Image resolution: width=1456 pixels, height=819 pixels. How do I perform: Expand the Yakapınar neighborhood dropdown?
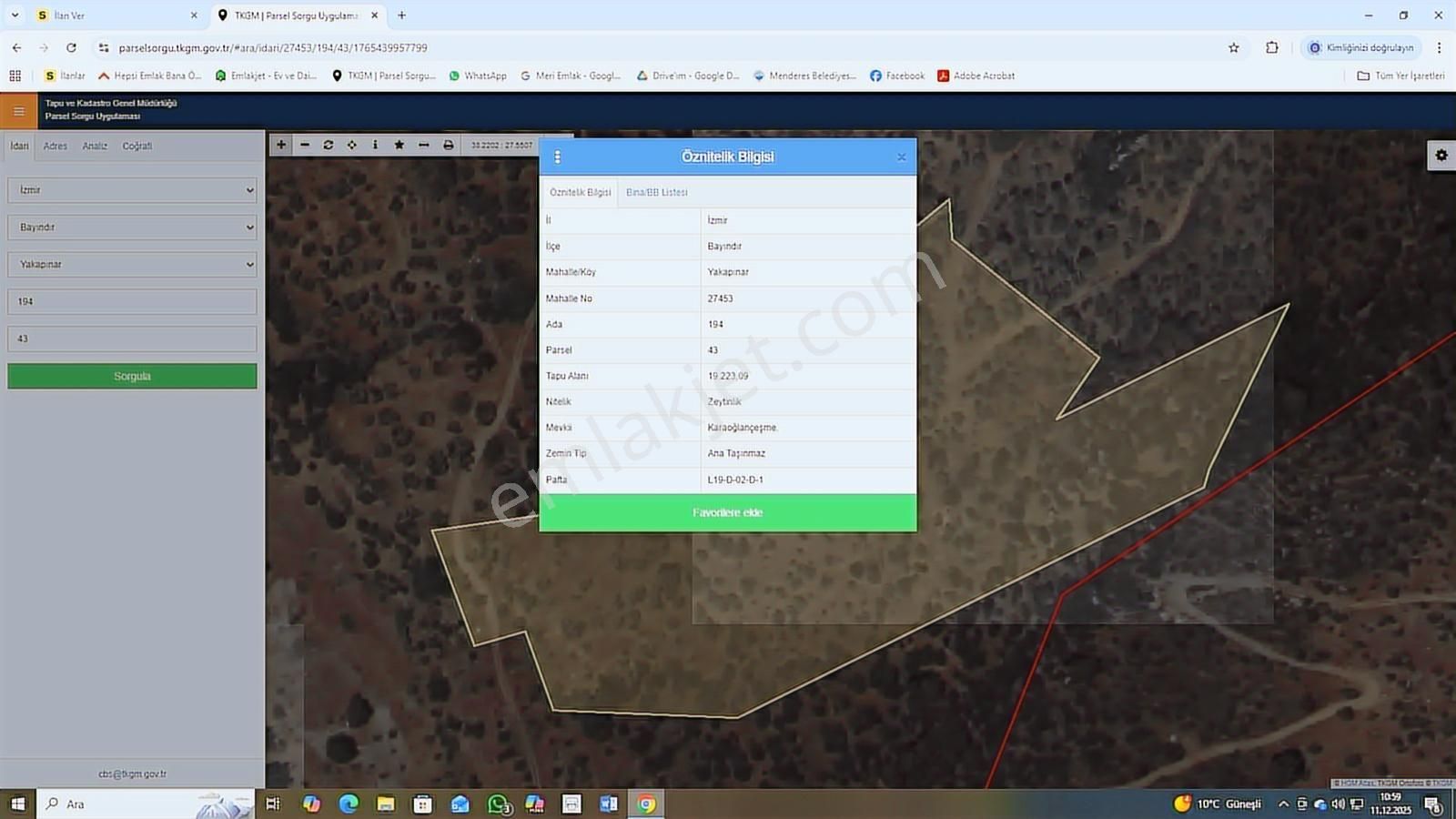(132, 265)
